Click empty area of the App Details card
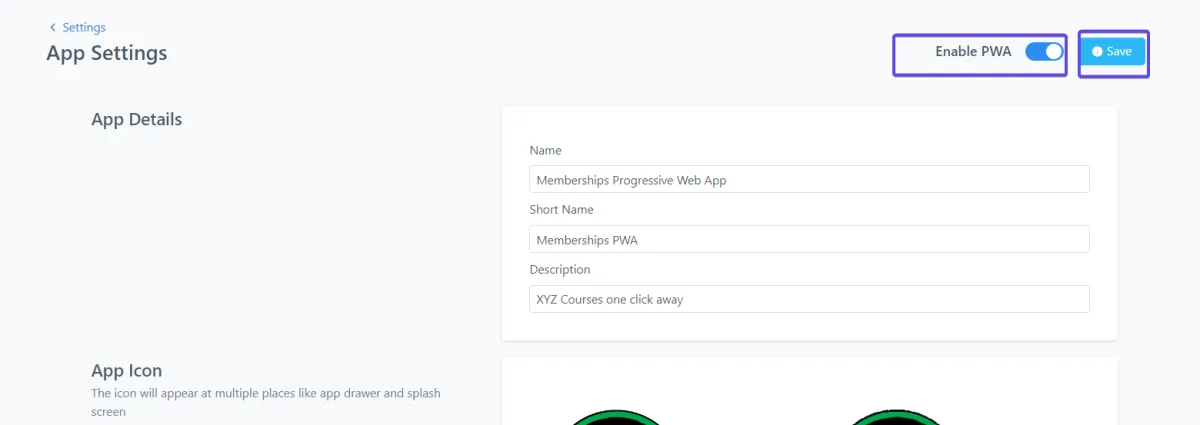Viewport: 1200px width, 425px height. pos(809,126)
